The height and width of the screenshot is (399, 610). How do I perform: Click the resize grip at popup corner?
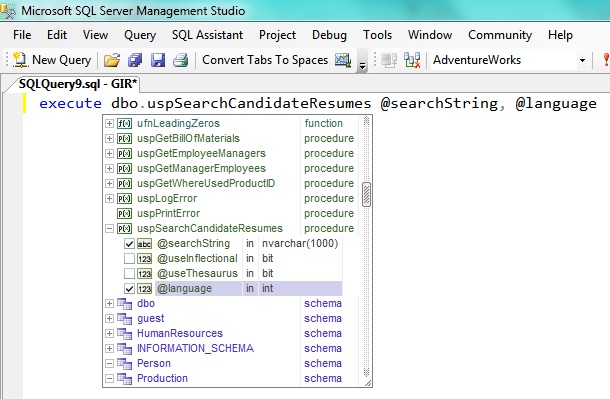(368, 383)
